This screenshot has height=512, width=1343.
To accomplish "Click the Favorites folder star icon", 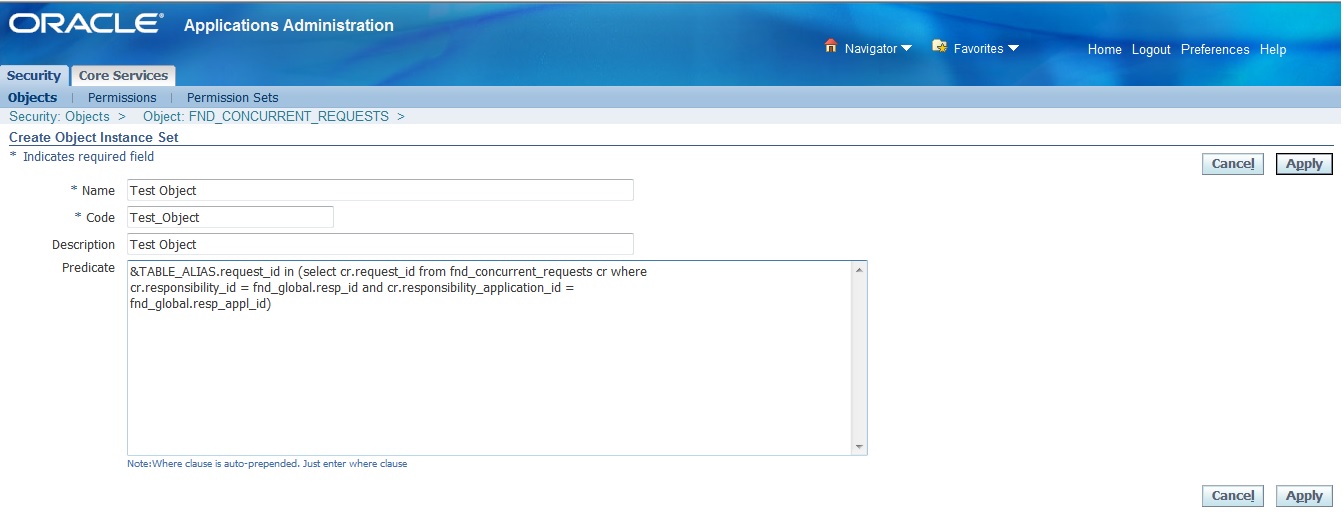I will [x=940, y=47].
